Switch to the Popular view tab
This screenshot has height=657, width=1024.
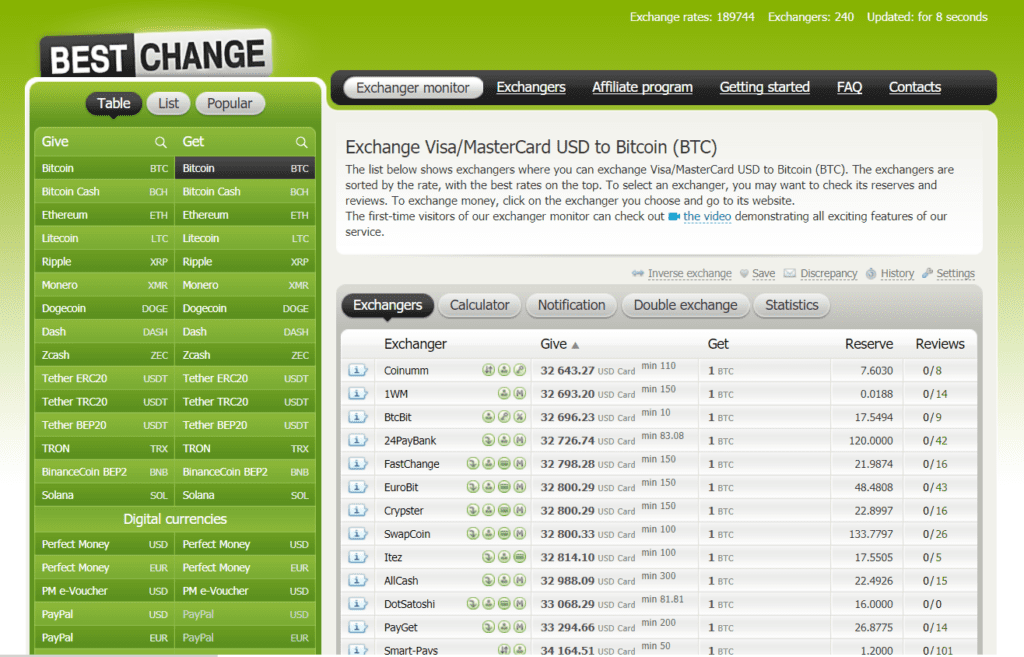(x=229, y=103)
